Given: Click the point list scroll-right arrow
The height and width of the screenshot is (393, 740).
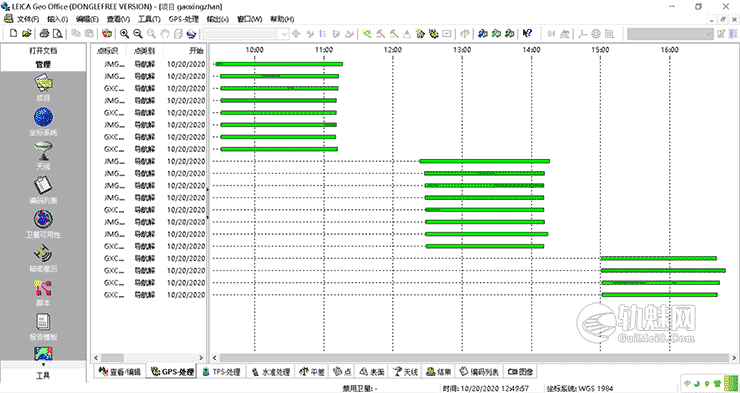Looking at the screenshot, I should (201, 358).
